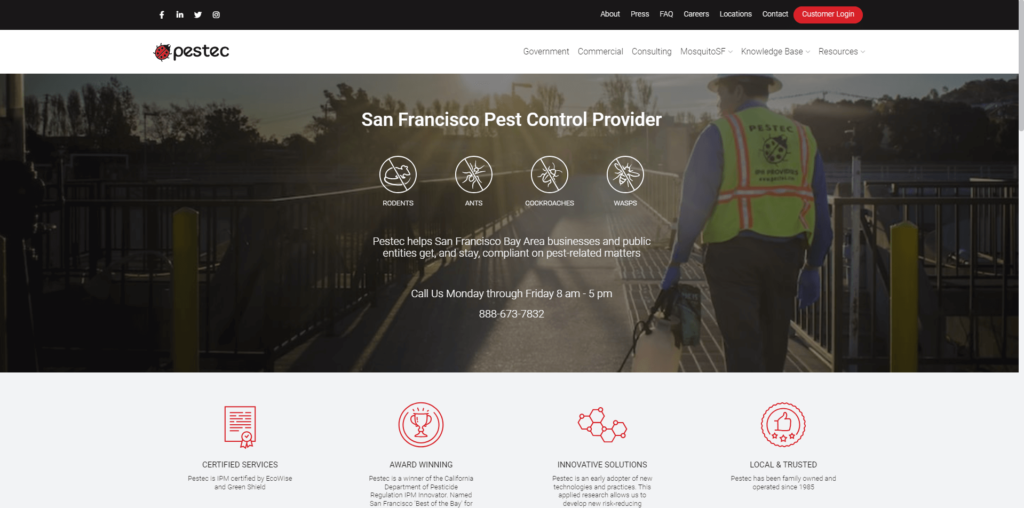Expand the Knowledge Base dropdown menu
Viewport: 1024px width, 508px height.
(775, 52)
